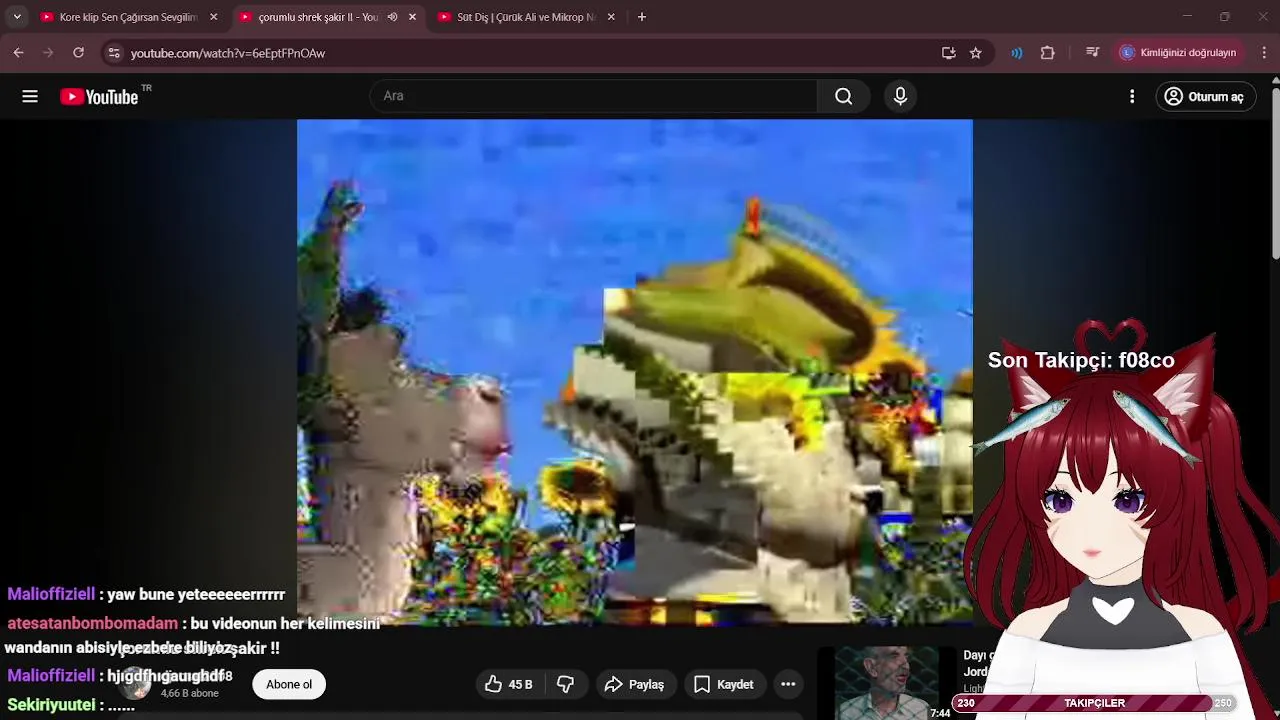Image resolution: width=1280 pixels, height=720 pixels.
Task: Start voice search with microphone icon
Action: point(900,96)
